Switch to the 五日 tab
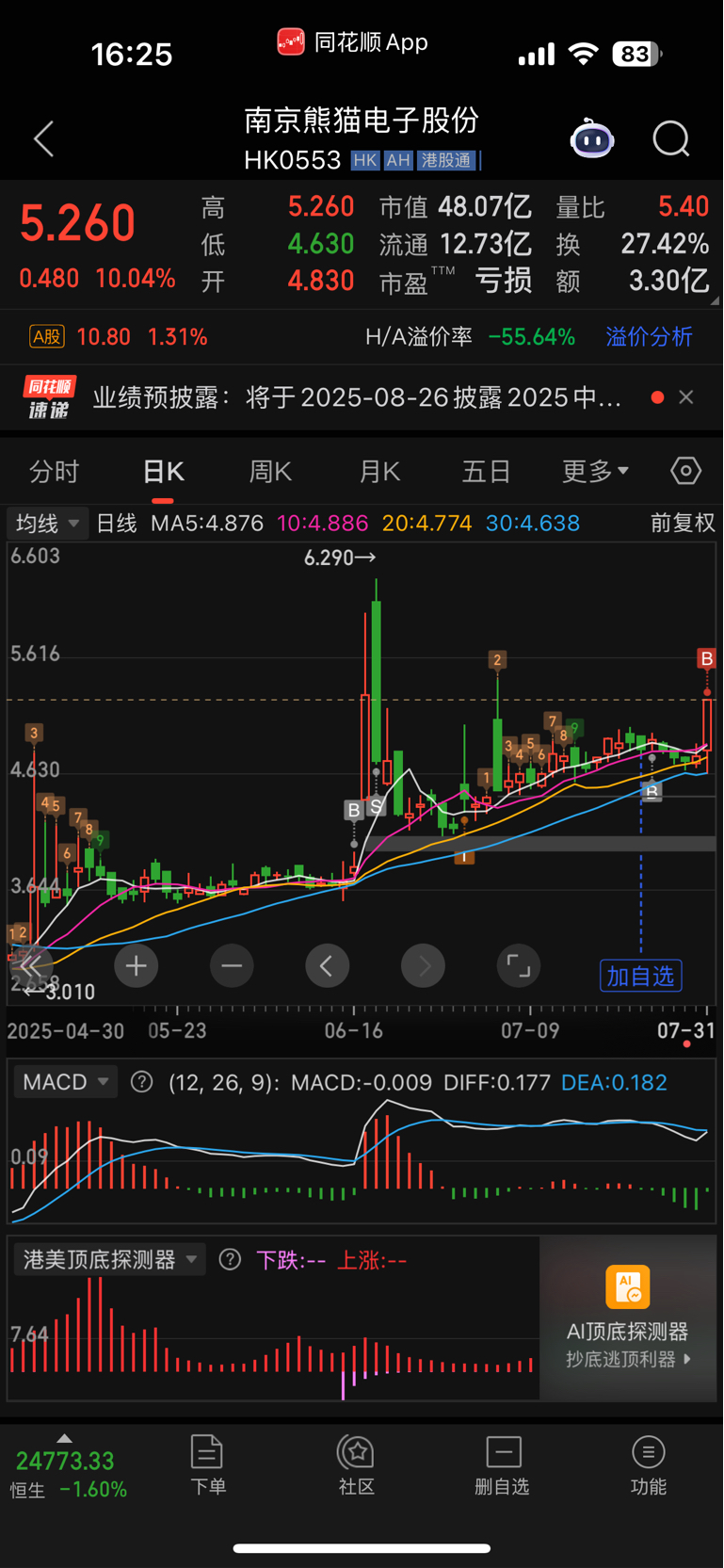This screenshot has height=1568, width=724. 487,471
